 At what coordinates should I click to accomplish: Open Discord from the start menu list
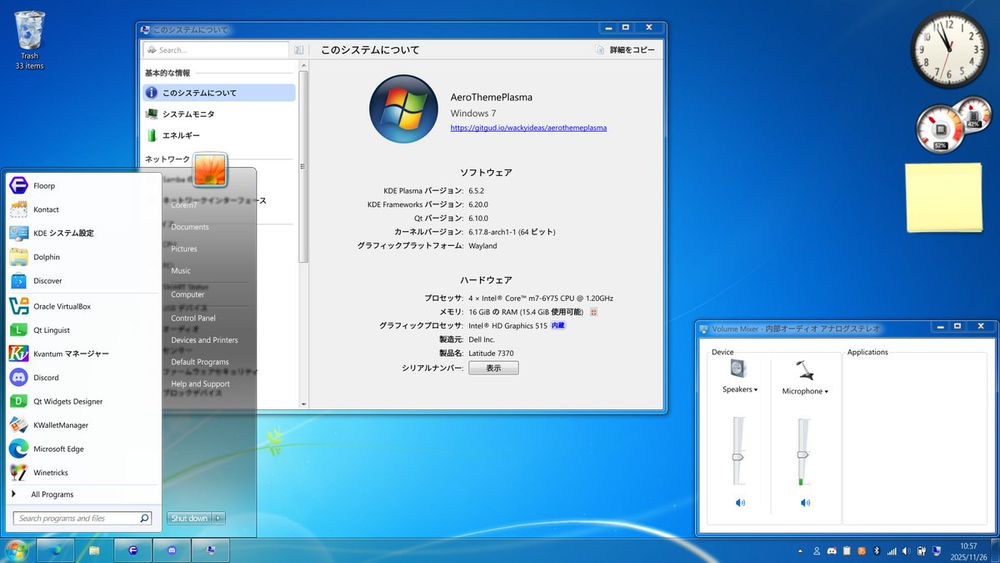pos(83,377)
